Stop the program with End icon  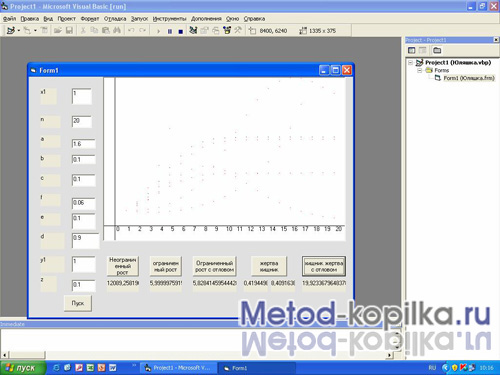click(180, 31)
